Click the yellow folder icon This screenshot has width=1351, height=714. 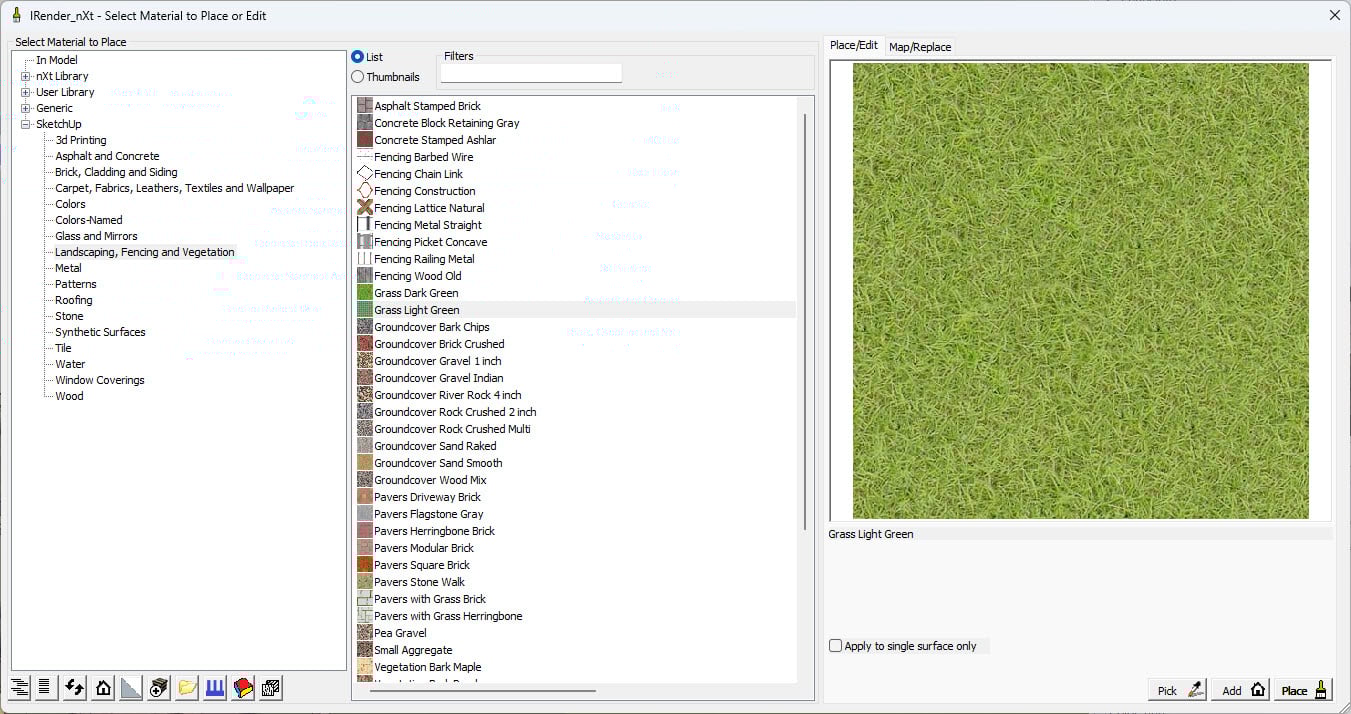click(x=187, y=687)
